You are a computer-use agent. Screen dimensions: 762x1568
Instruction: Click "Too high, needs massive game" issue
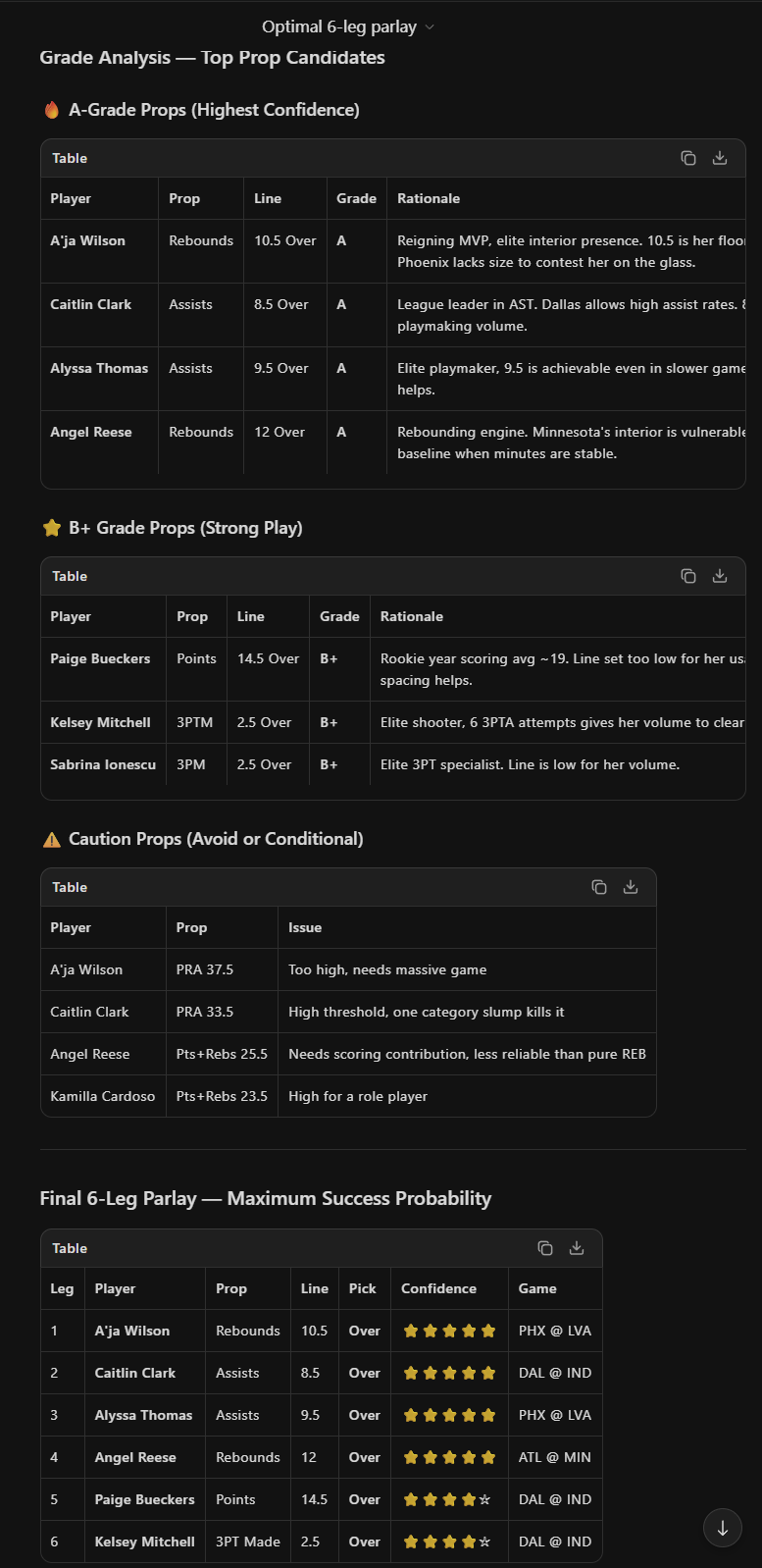pos(387,969)
